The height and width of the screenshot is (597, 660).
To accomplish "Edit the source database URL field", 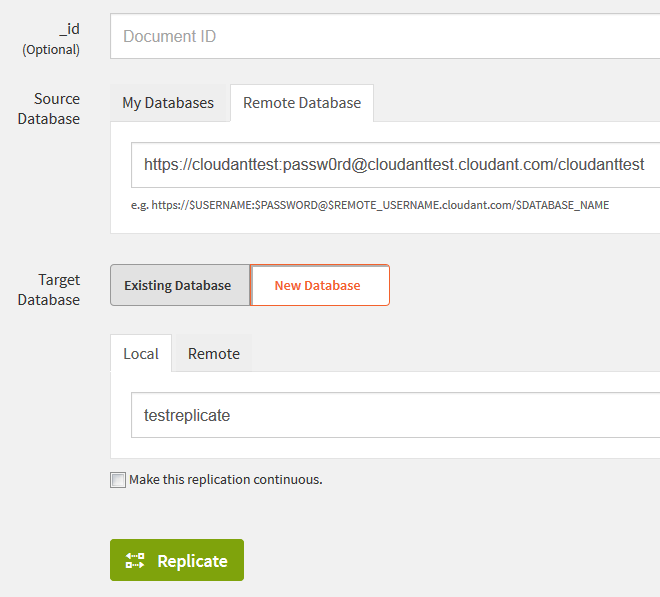I will (395, 165).
